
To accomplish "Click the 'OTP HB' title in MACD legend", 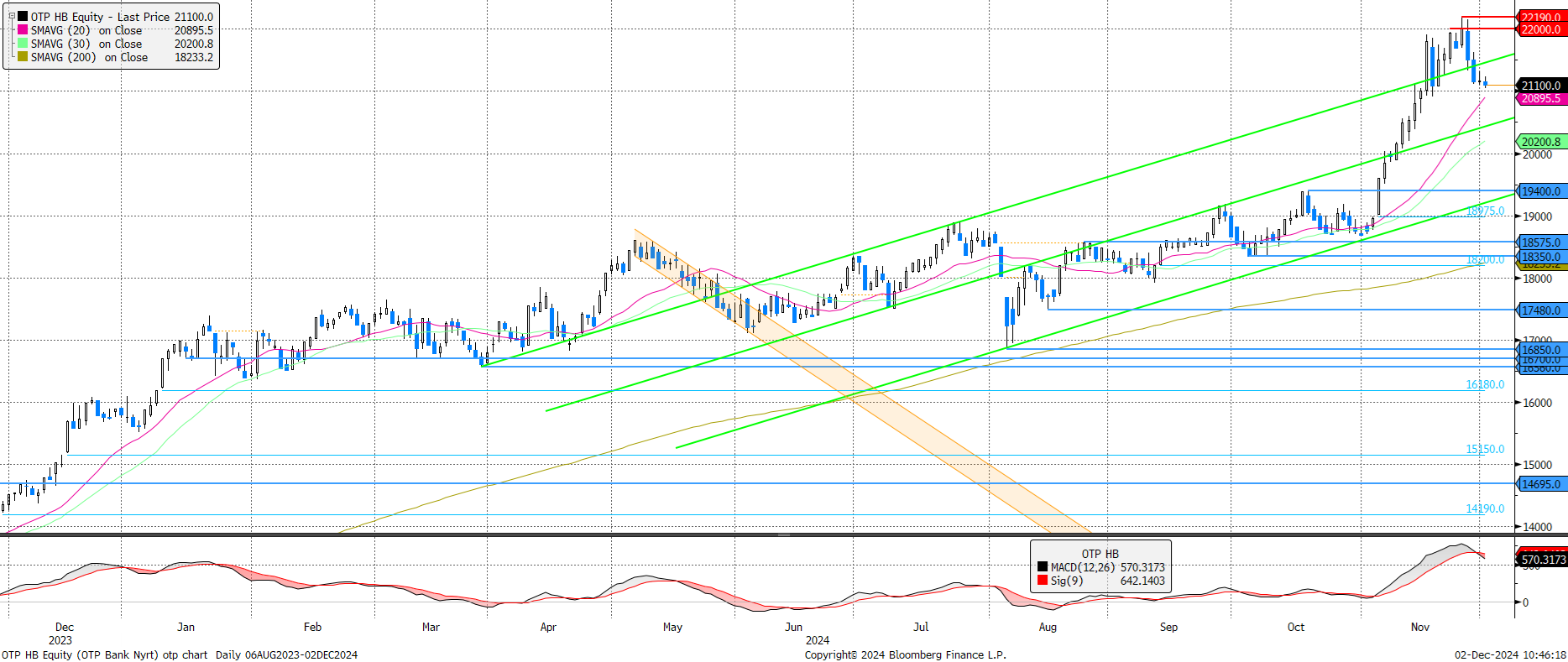I will point(1100,554).
